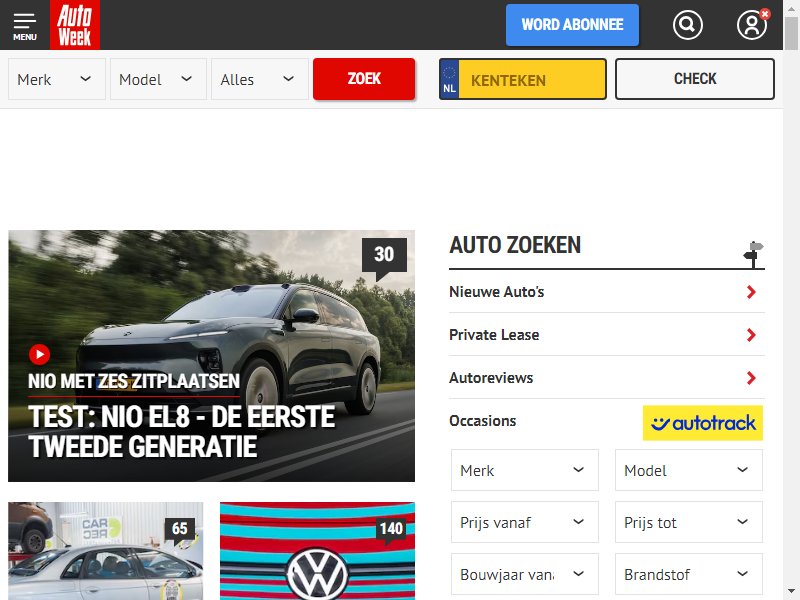Open the Prijs tot dropdown
The image size is (800, 600).
[x=689, y=522]
